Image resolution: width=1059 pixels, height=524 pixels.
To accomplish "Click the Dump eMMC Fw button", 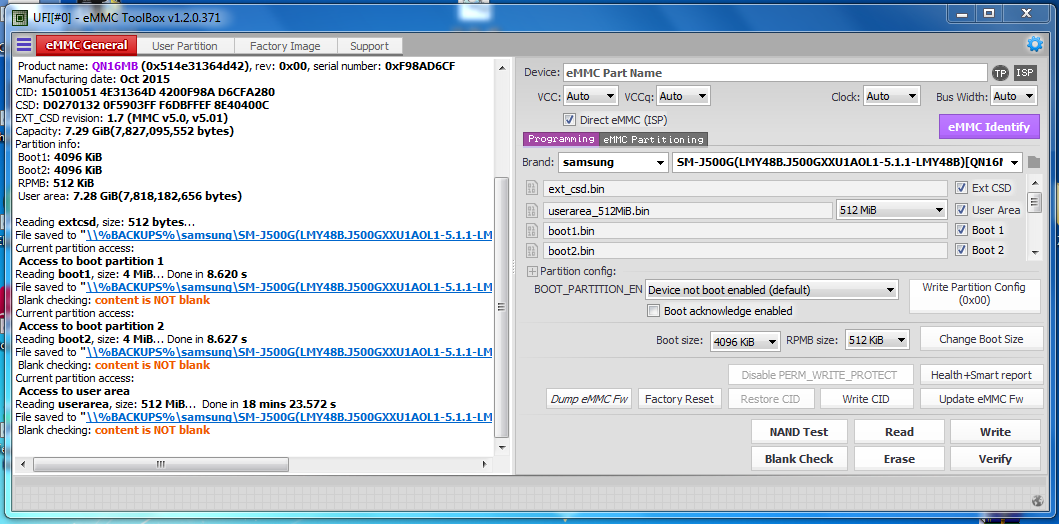I will (588, 398).
